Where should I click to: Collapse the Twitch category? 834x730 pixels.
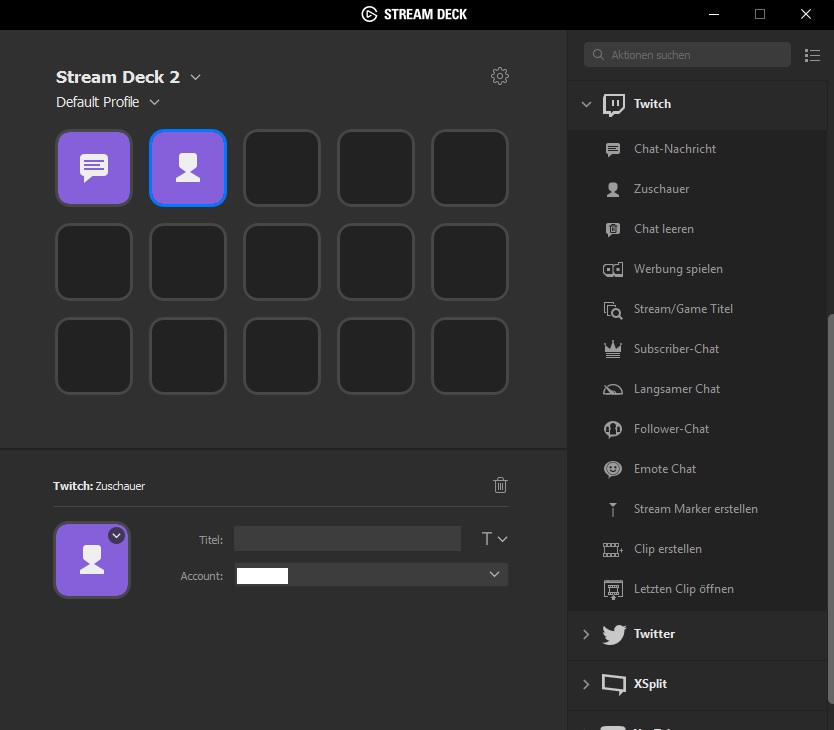(586, 104)
